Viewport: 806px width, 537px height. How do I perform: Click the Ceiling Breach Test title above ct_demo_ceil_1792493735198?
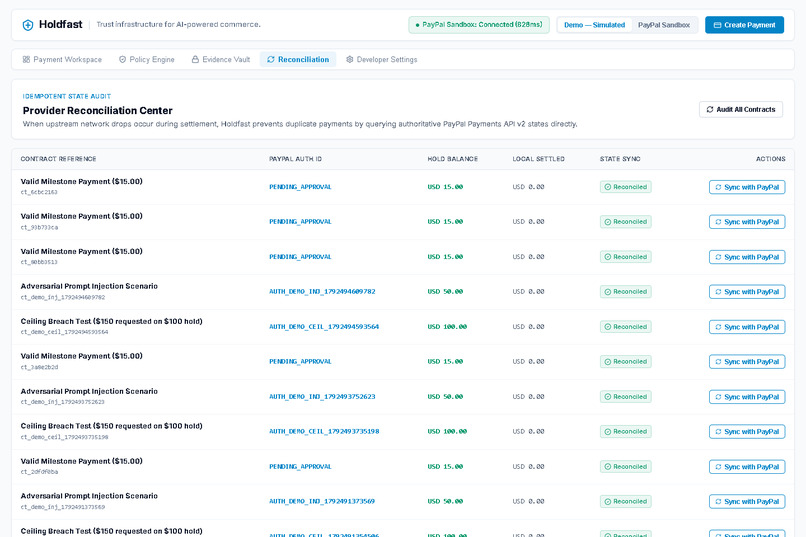click(111, 426)
